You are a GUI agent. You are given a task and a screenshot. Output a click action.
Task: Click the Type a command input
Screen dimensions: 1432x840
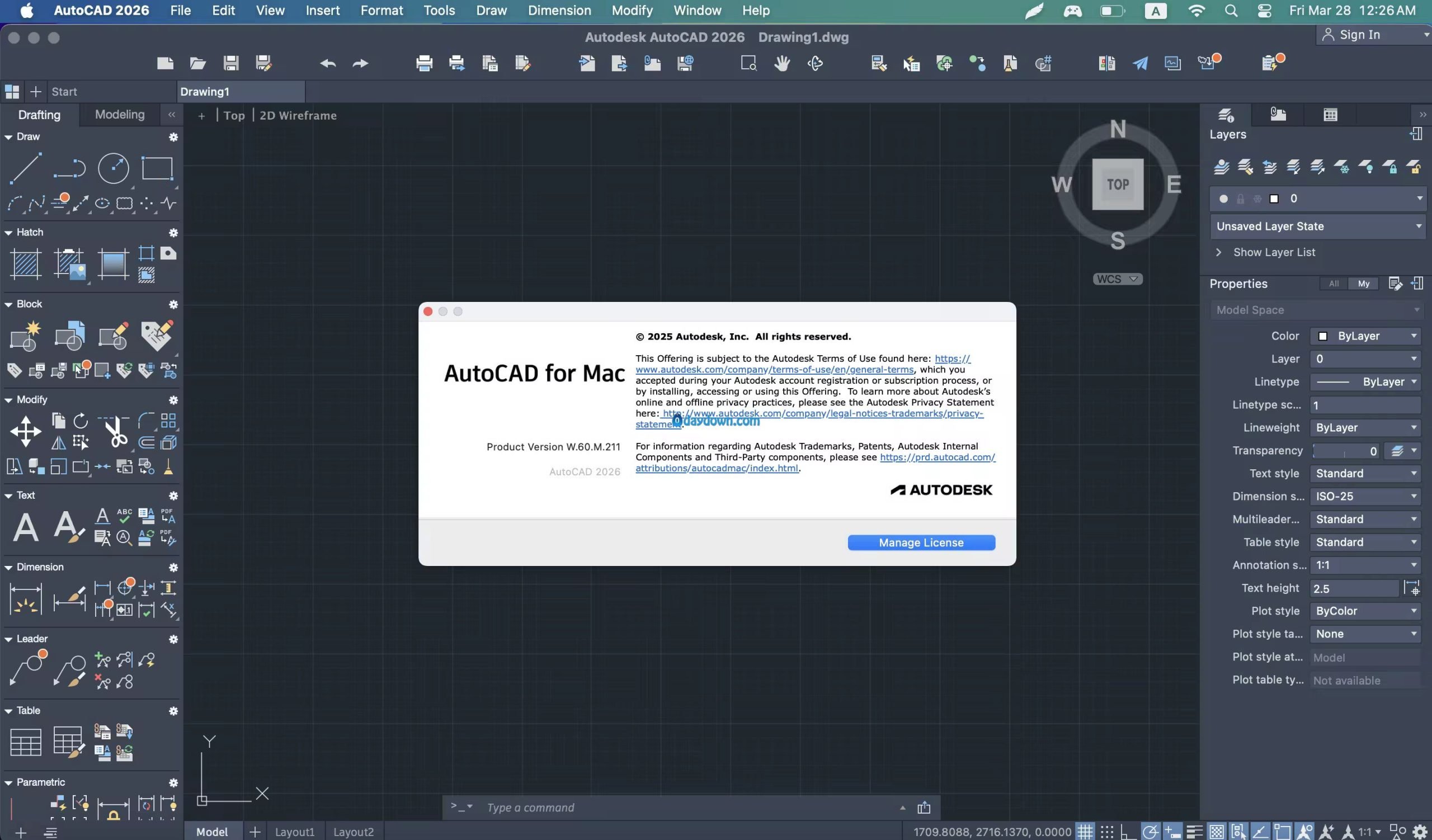[x=690, y=807]
